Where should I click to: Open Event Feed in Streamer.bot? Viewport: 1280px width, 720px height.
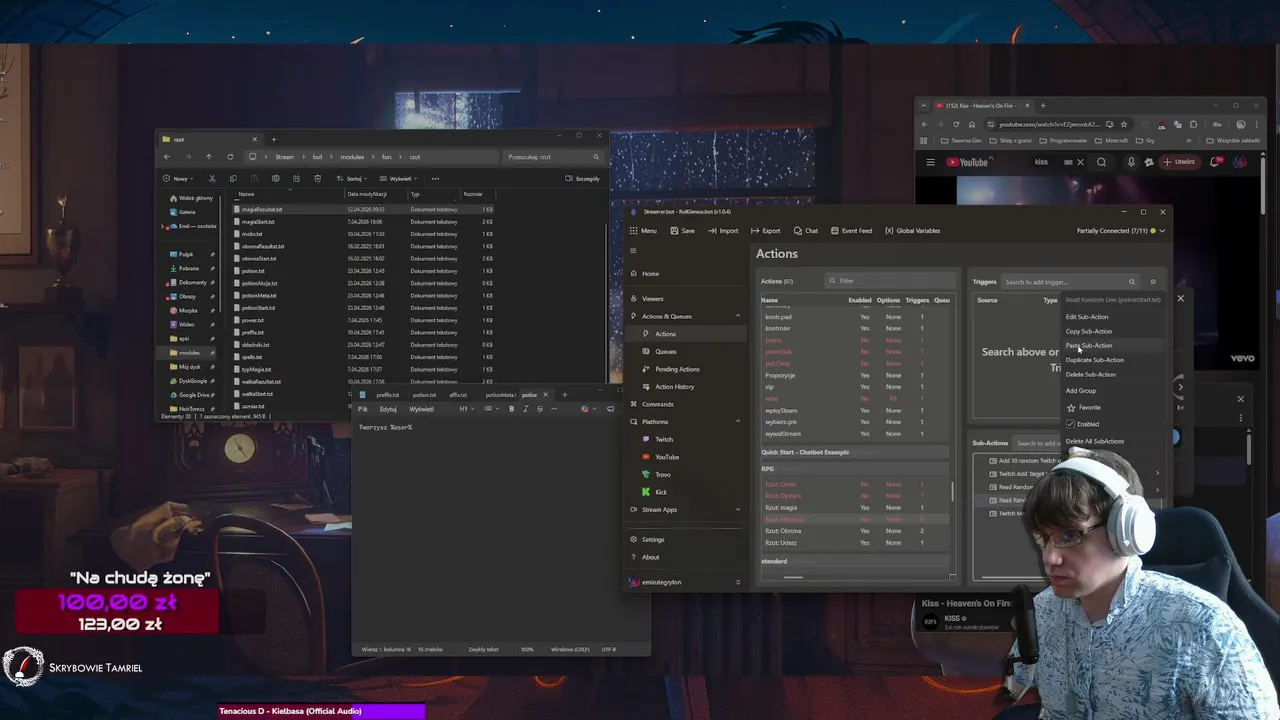[x=850, y=231]
